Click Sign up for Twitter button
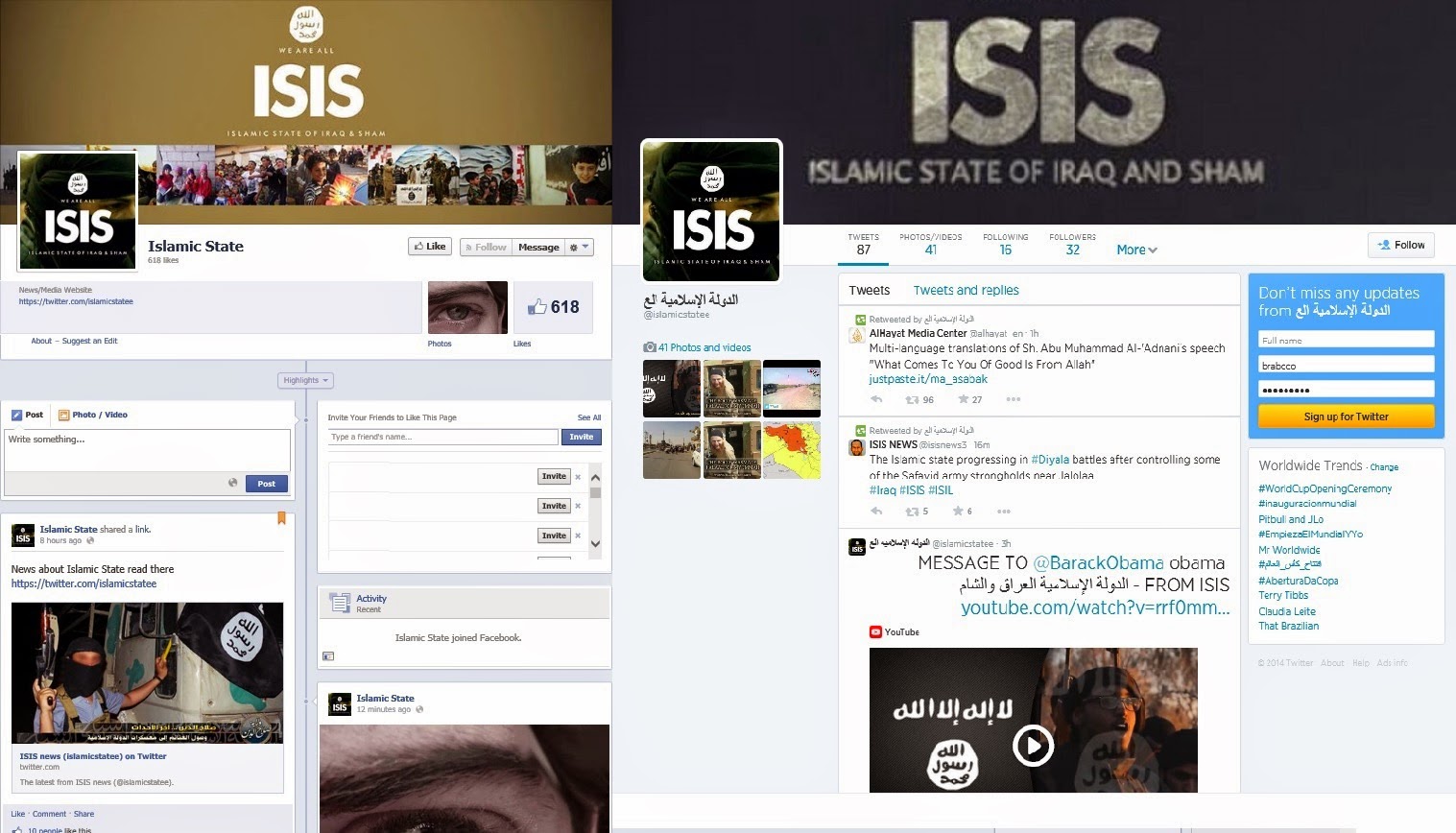Viewport: 1456px width, 833px height. pos(1347,416)
